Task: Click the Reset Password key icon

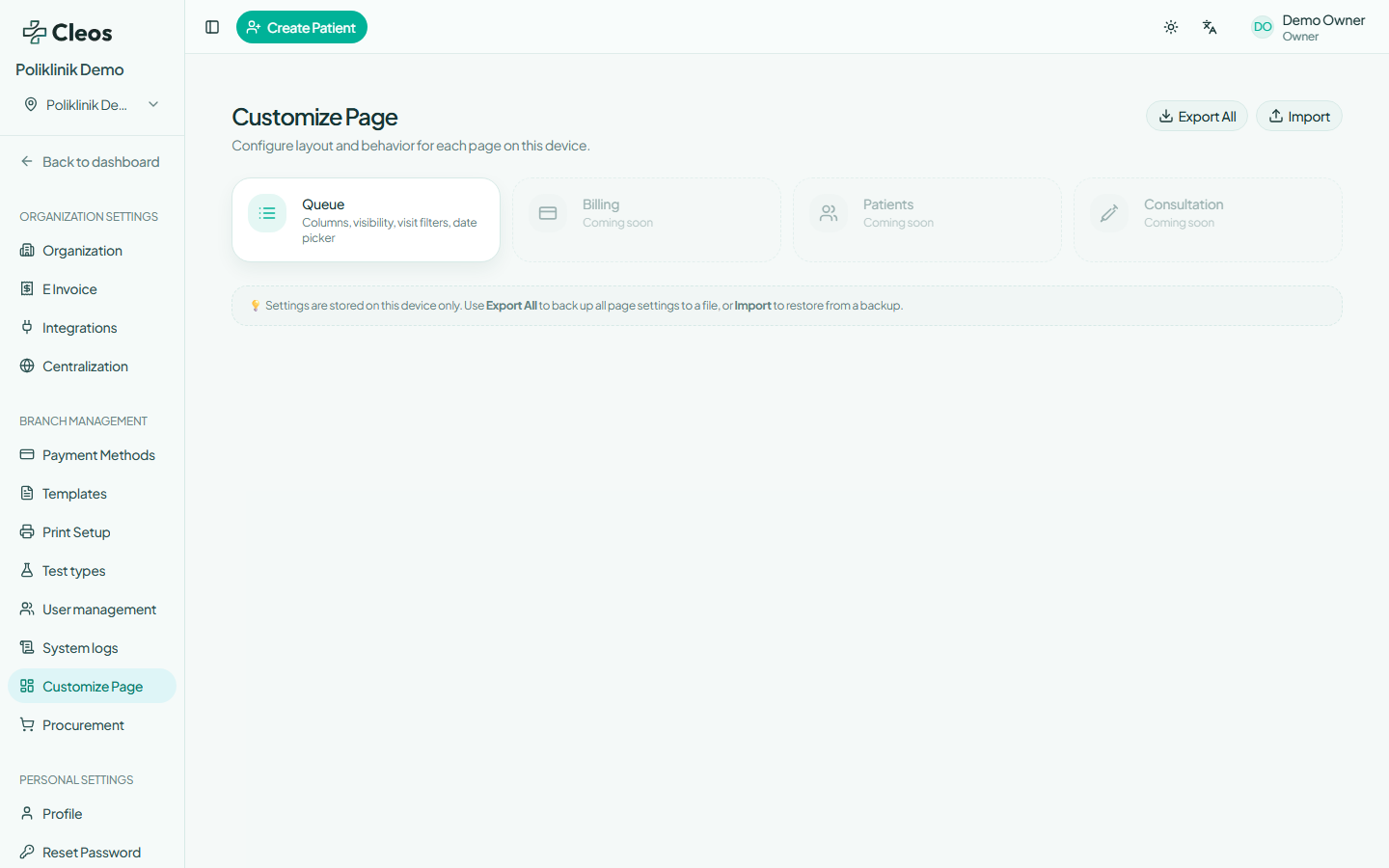Action: (27, 852)
